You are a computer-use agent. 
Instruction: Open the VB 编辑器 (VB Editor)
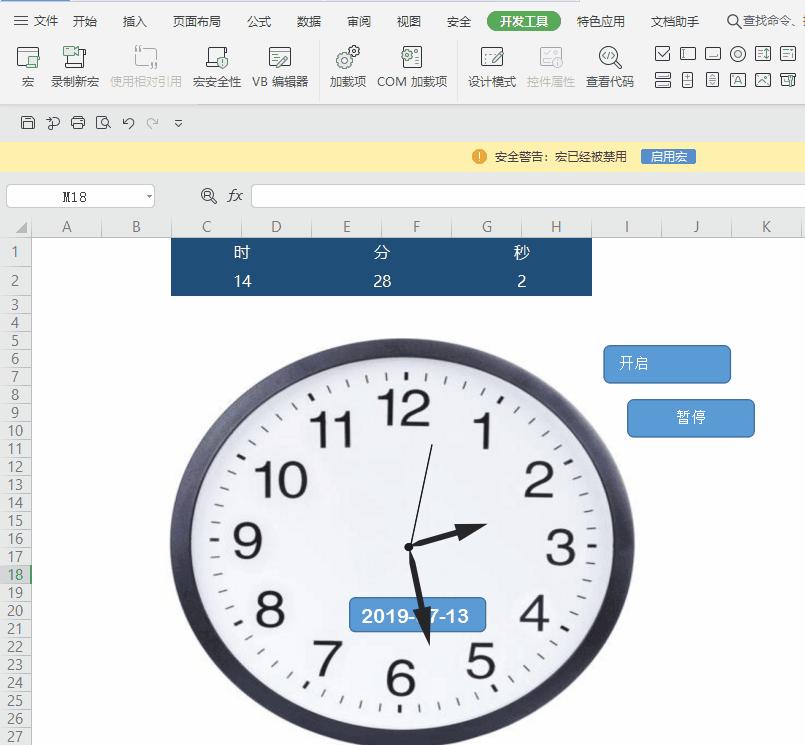point(281,64)
